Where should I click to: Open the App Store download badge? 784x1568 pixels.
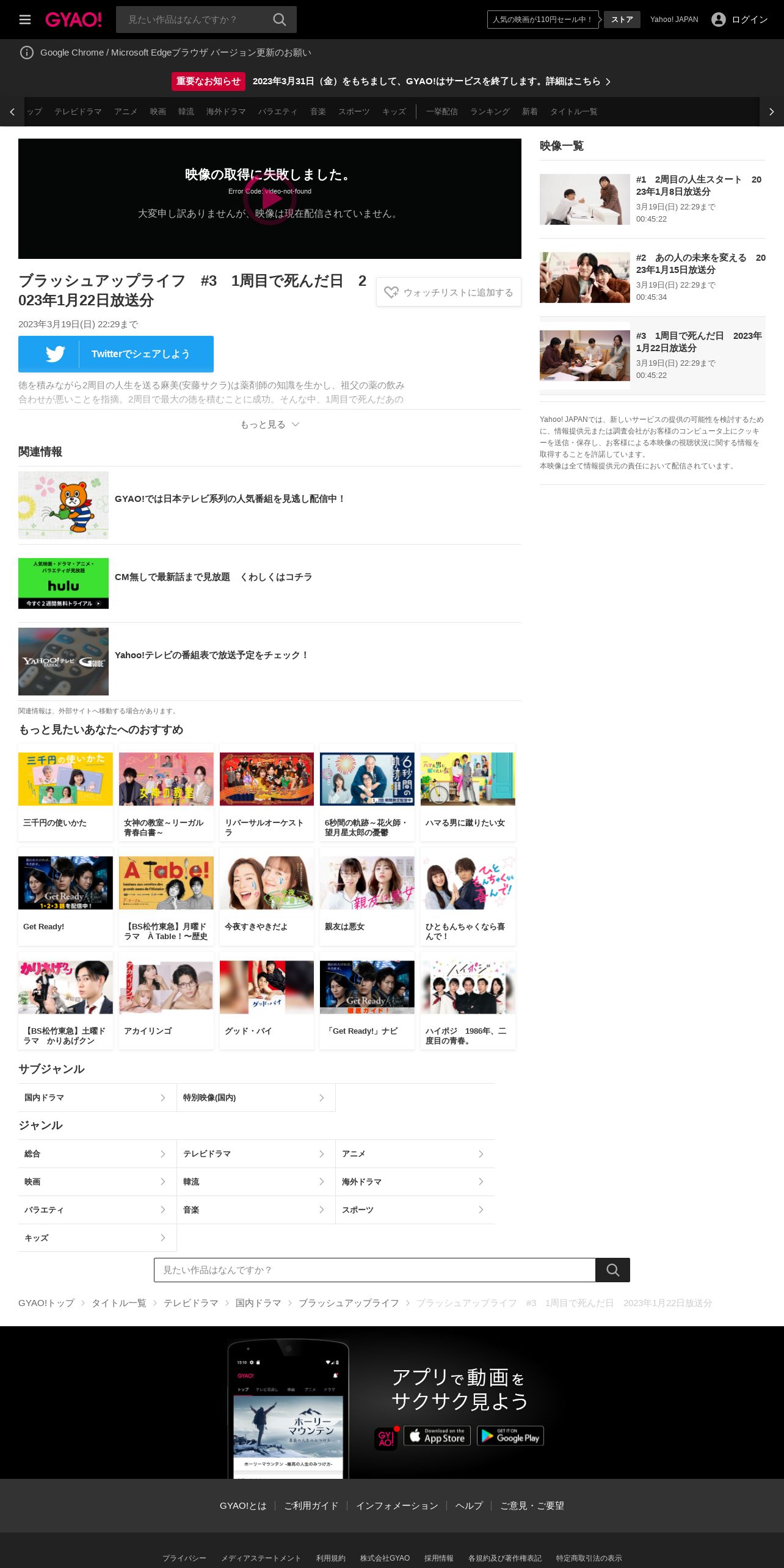click(x=437, y=1436)
